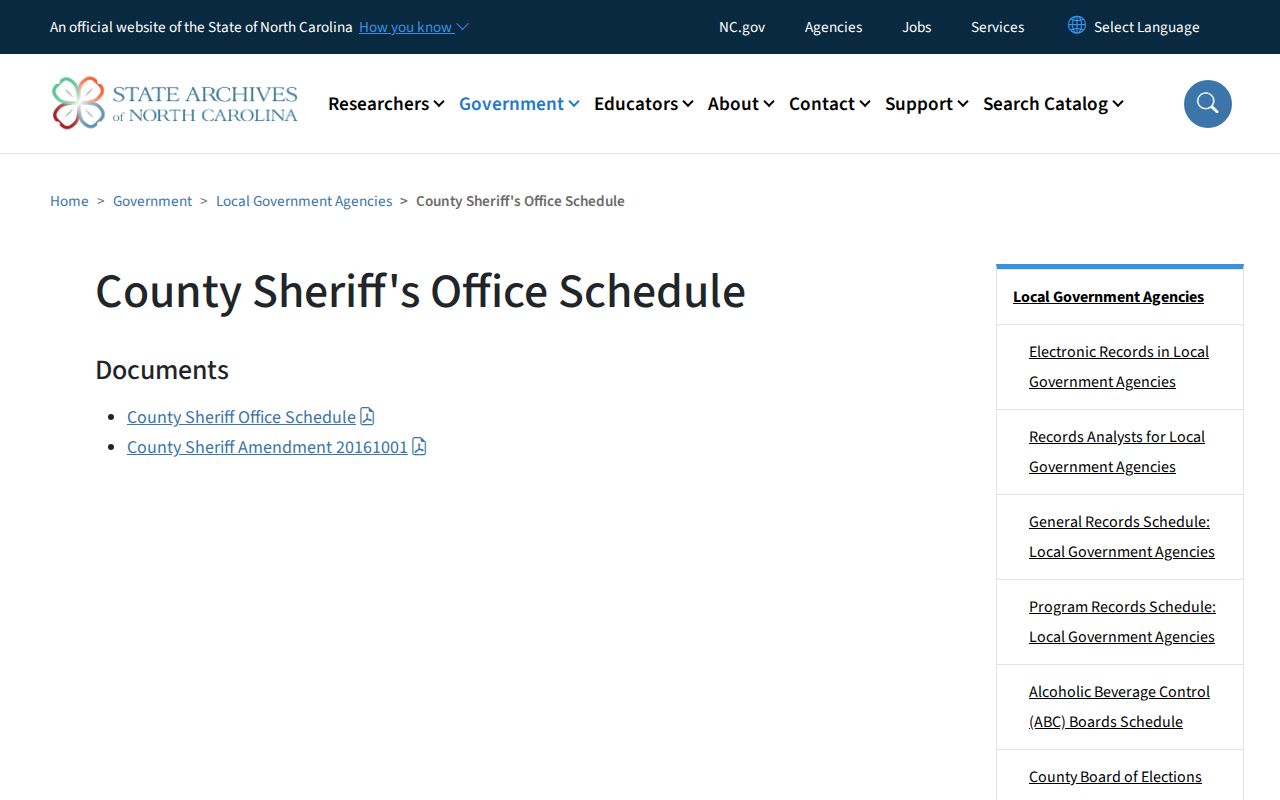Open the About dropdown menu
The height and width of the screenshot is (800, 1280).
741,104
